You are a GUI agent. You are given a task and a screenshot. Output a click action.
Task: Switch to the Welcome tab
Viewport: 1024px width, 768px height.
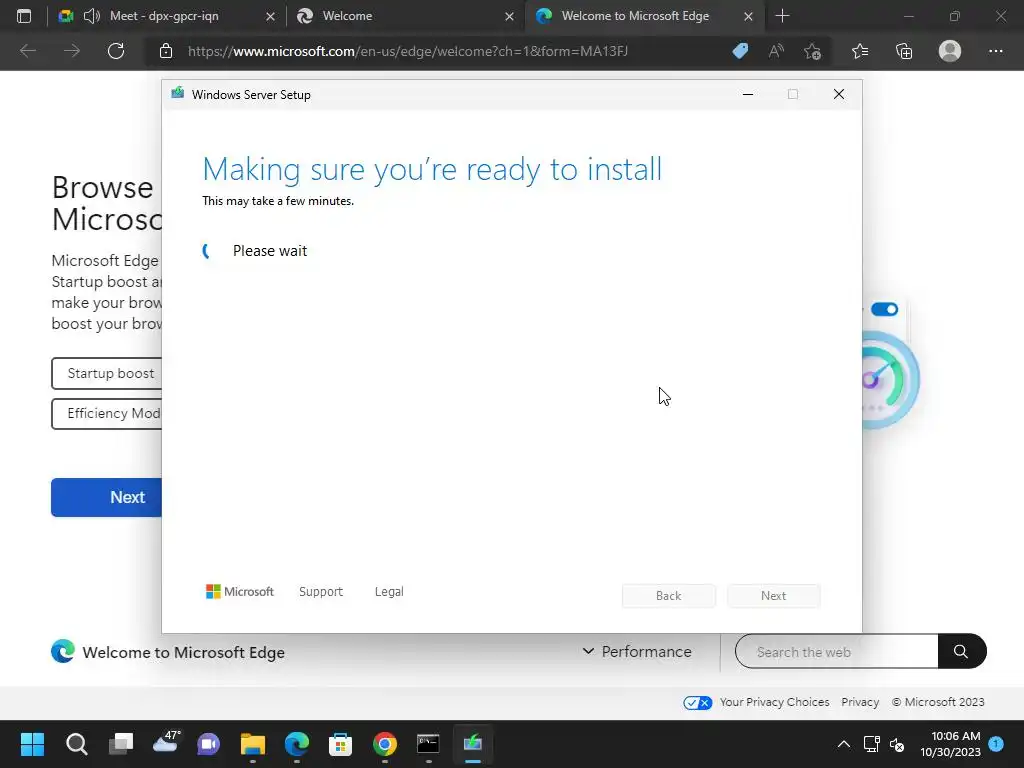click(x=347, y=16)
